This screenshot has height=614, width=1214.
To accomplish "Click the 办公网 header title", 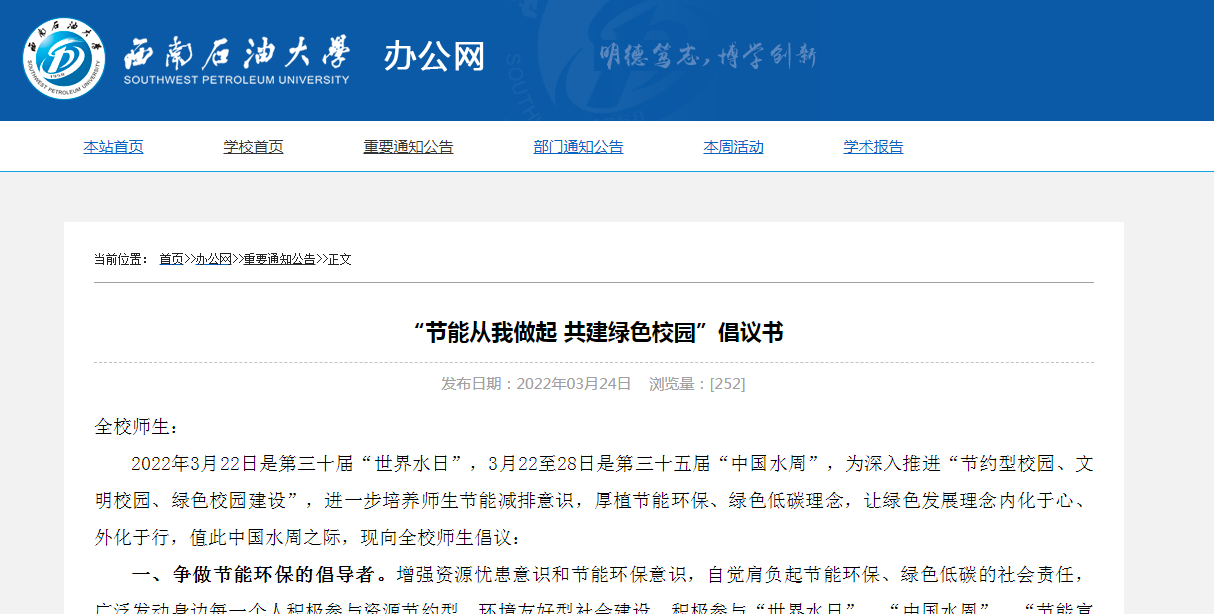I will (434, 57).
